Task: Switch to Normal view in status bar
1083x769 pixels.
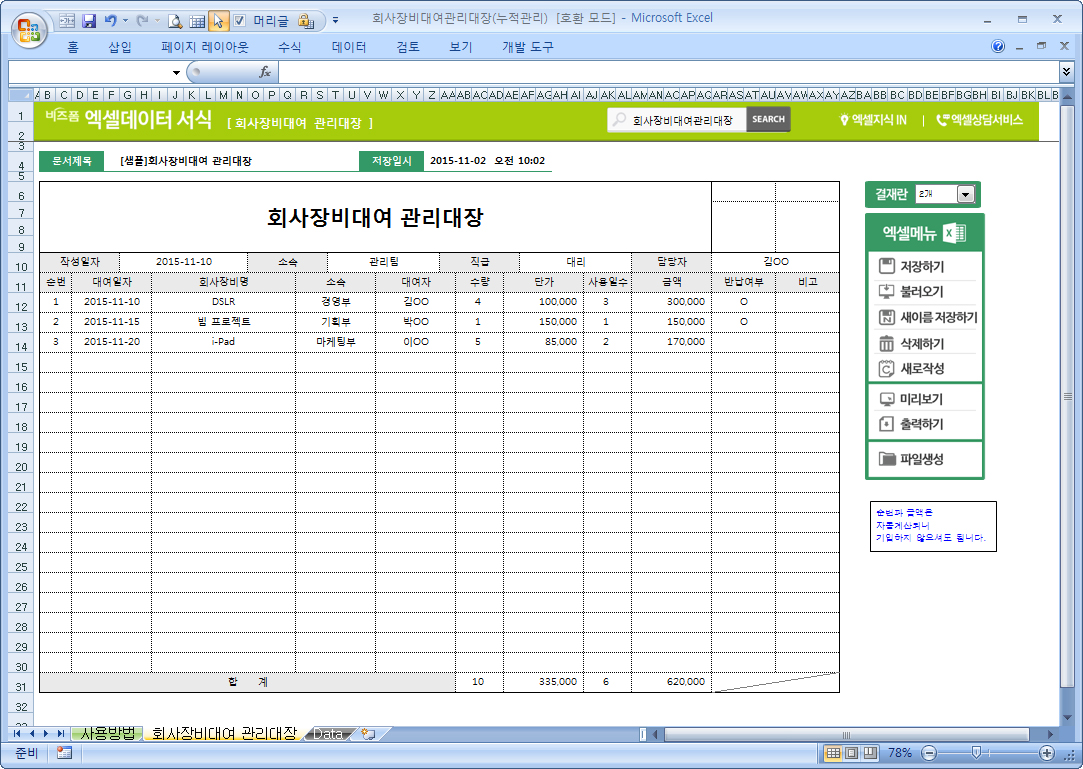Action: pyautogui.click(x=833, y=753)
